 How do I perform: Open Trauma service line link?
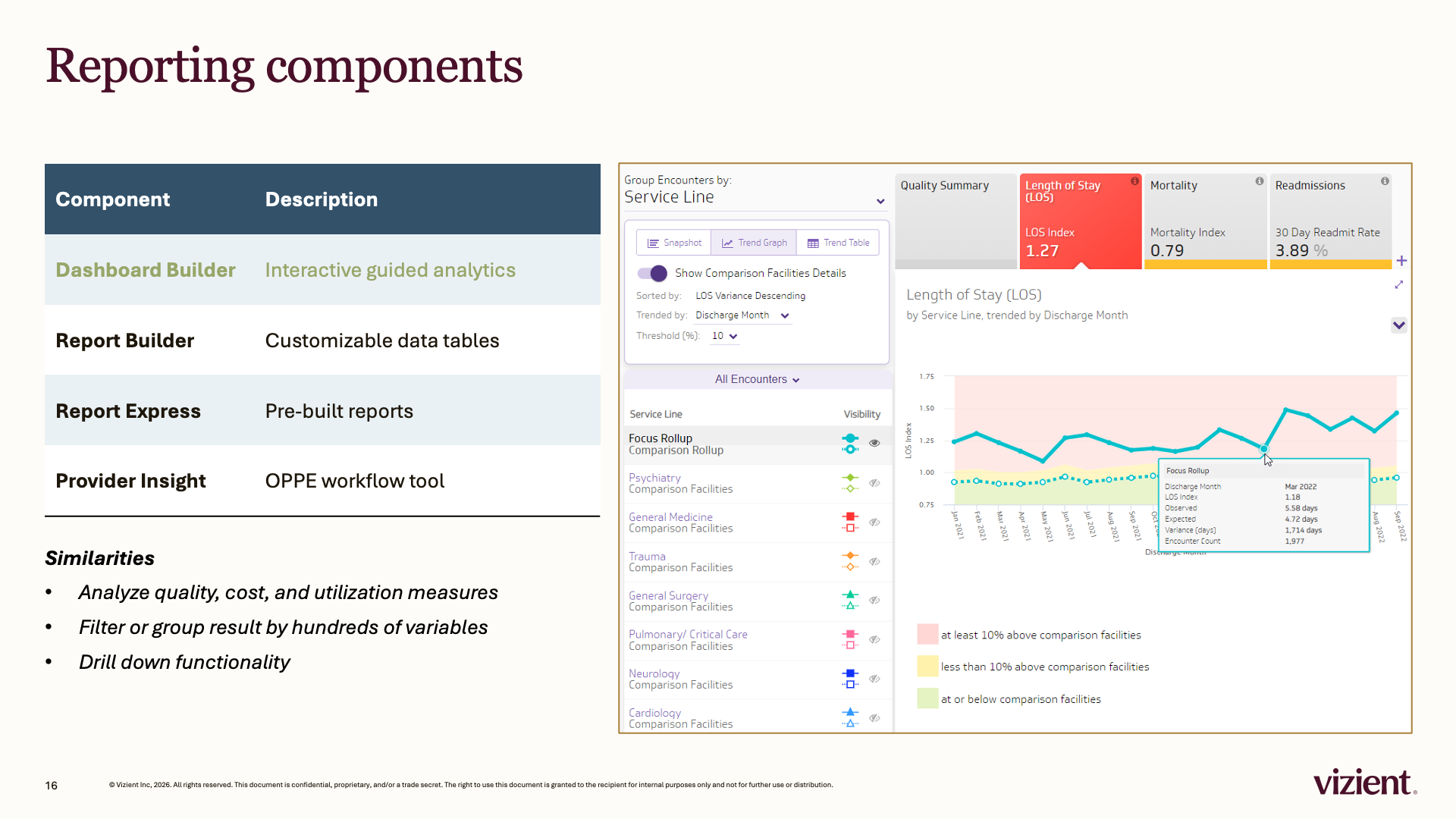(x=647, y=557)
